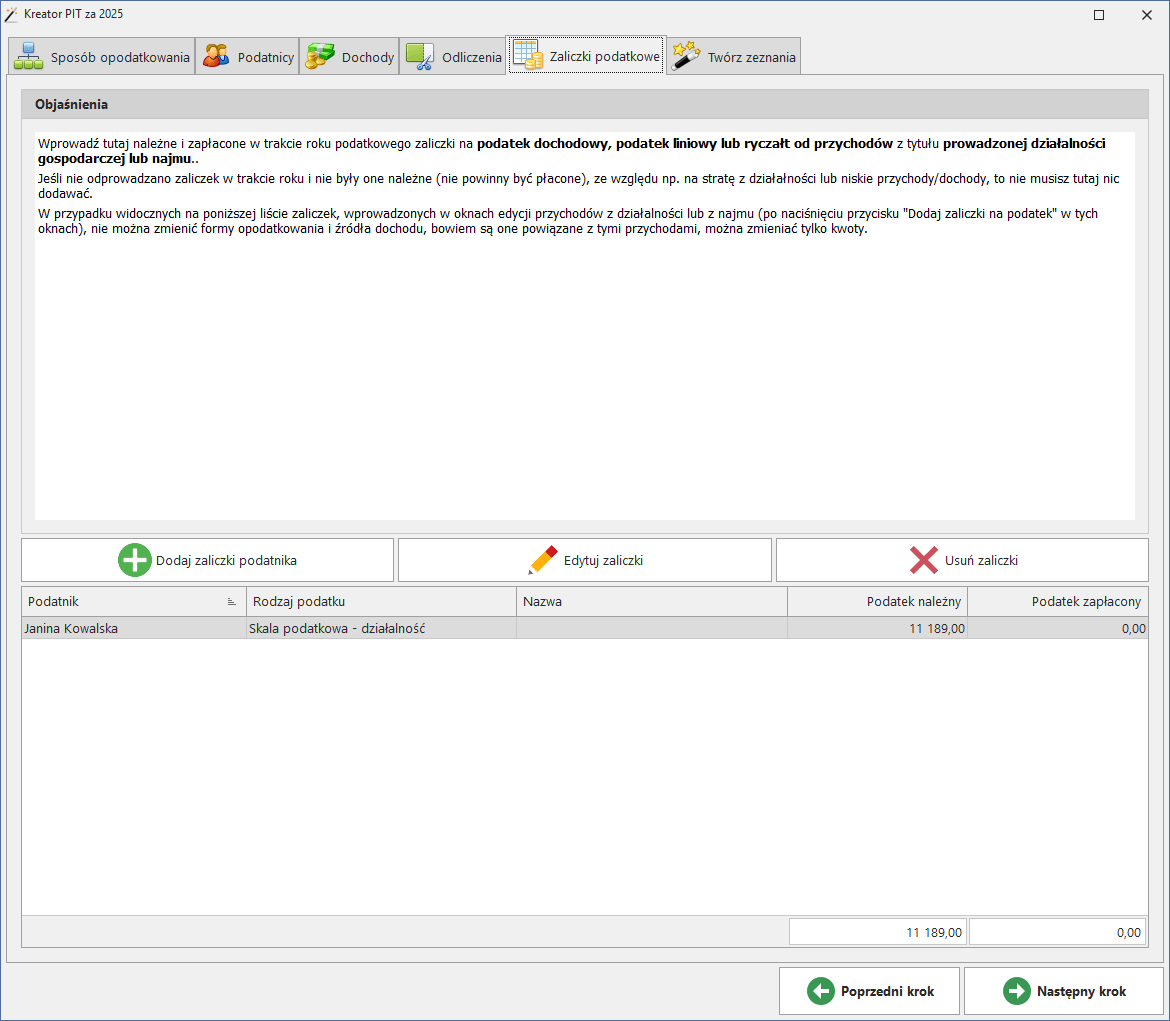The width and height of the screenshot is (1170, 1021).
Task: Close the Kreator PIT za 2025 window
Action: click(x=1147, y=15)
